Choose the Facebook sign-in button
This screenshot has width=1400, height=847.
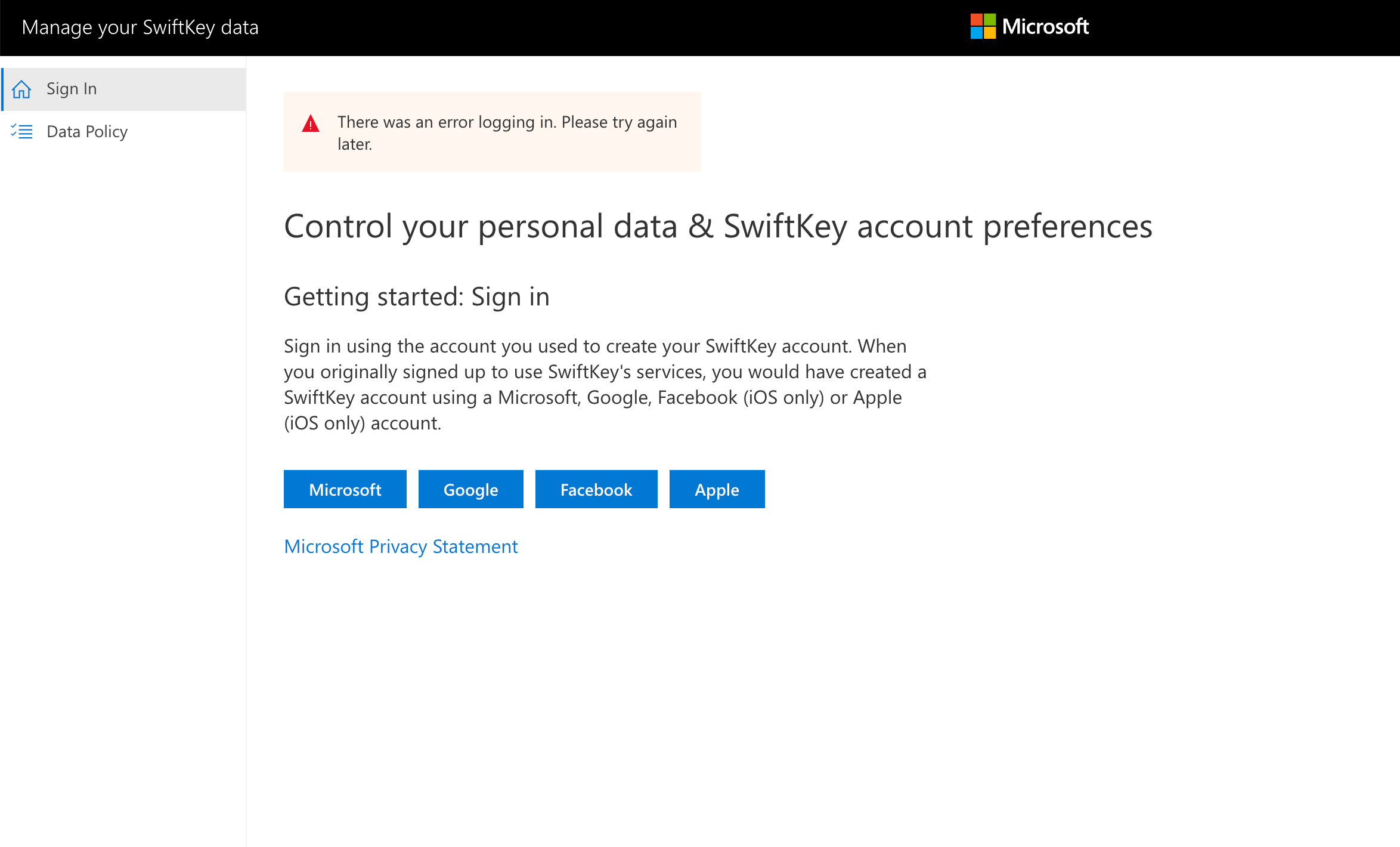click(596, 489)
